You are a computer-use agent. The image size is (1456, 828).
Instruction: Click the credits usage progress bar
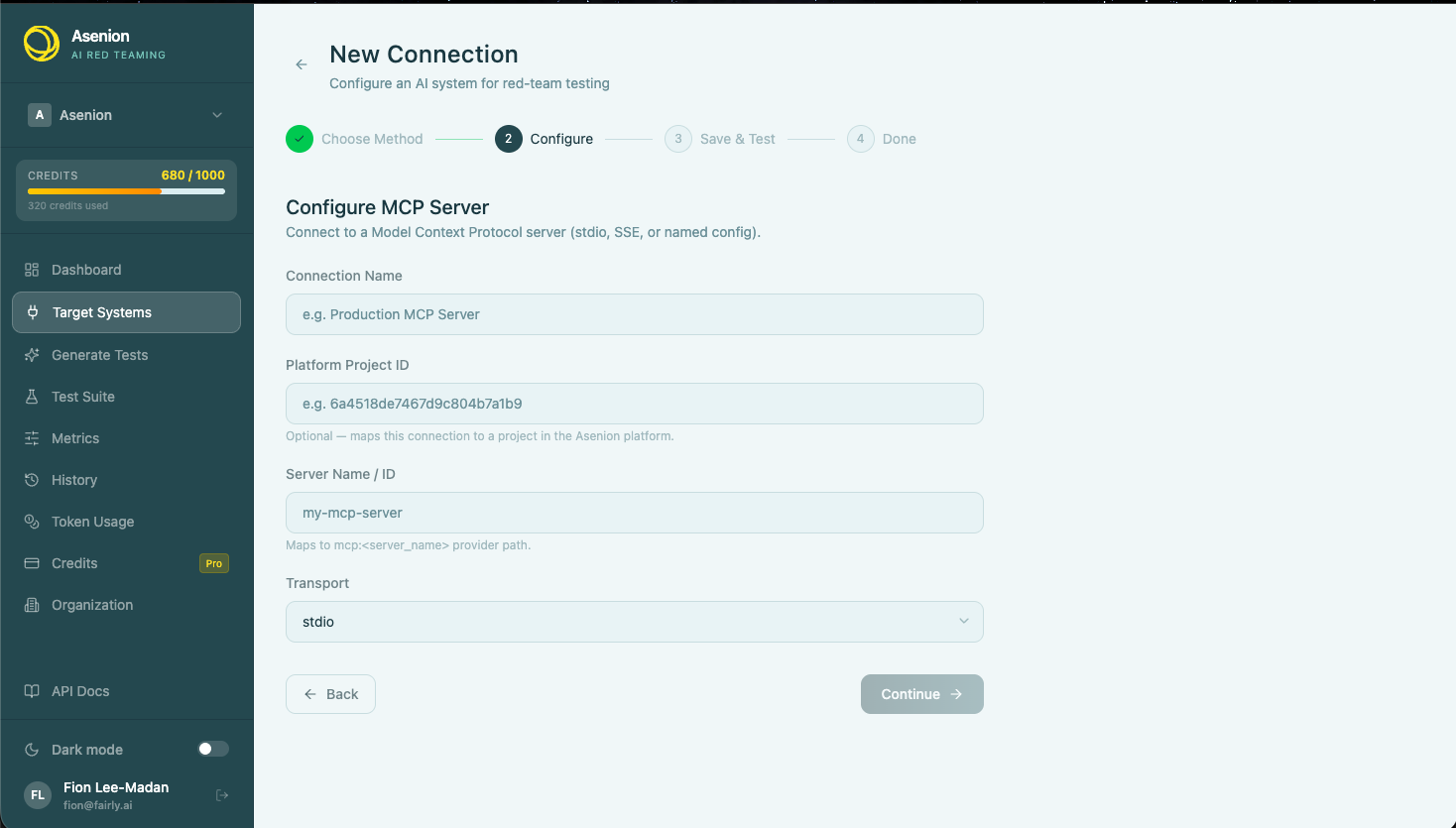coord(126,191)
